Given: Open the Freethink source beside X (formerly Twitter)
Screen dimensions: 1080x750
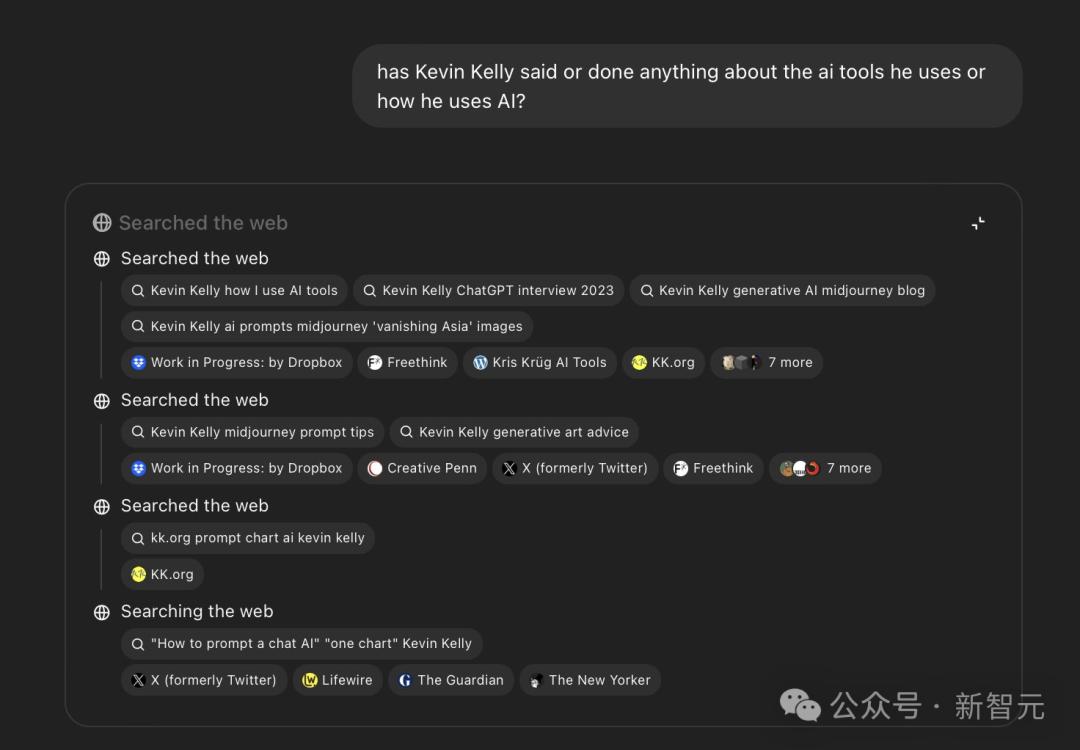Looking at the screenshot, I should pyautogui.click(x=714, y=468).
